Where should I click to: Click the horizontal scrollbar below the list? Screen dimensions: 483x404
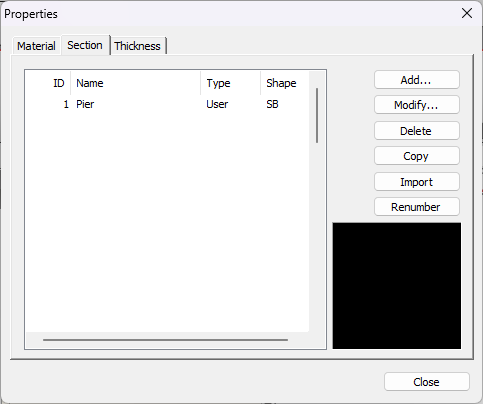click(x=165, y=340)
